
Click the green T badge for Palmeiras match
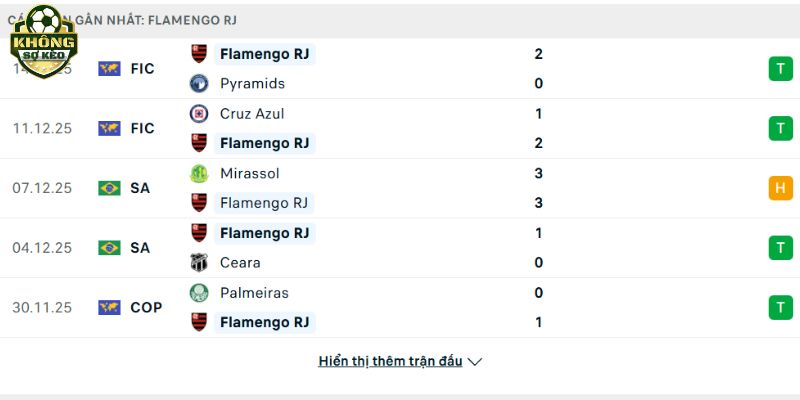point(780,308)
